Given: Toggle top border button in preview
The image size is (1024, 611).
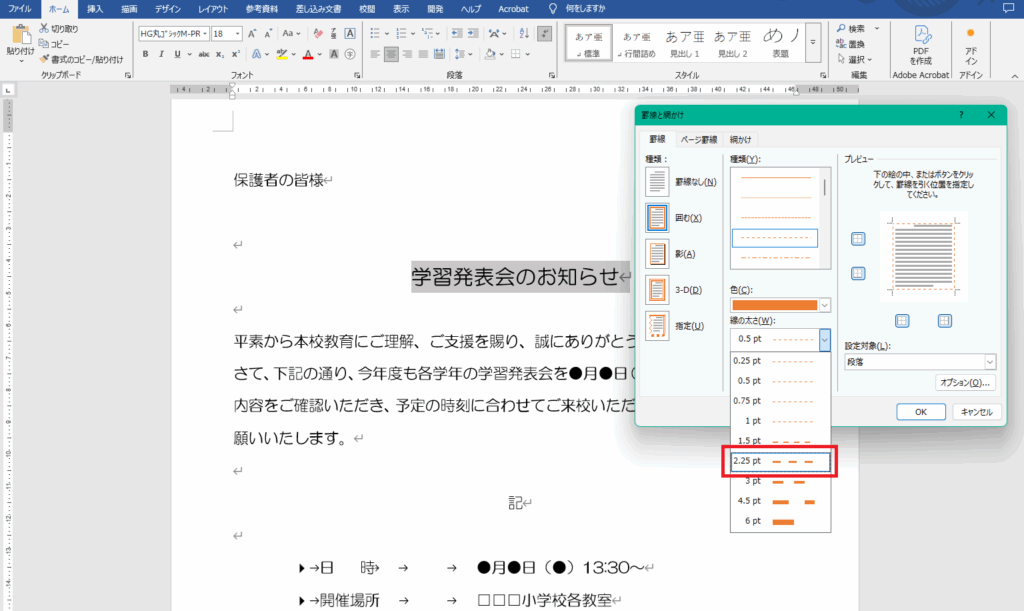Looking at the screenshot, I should 858,239.
